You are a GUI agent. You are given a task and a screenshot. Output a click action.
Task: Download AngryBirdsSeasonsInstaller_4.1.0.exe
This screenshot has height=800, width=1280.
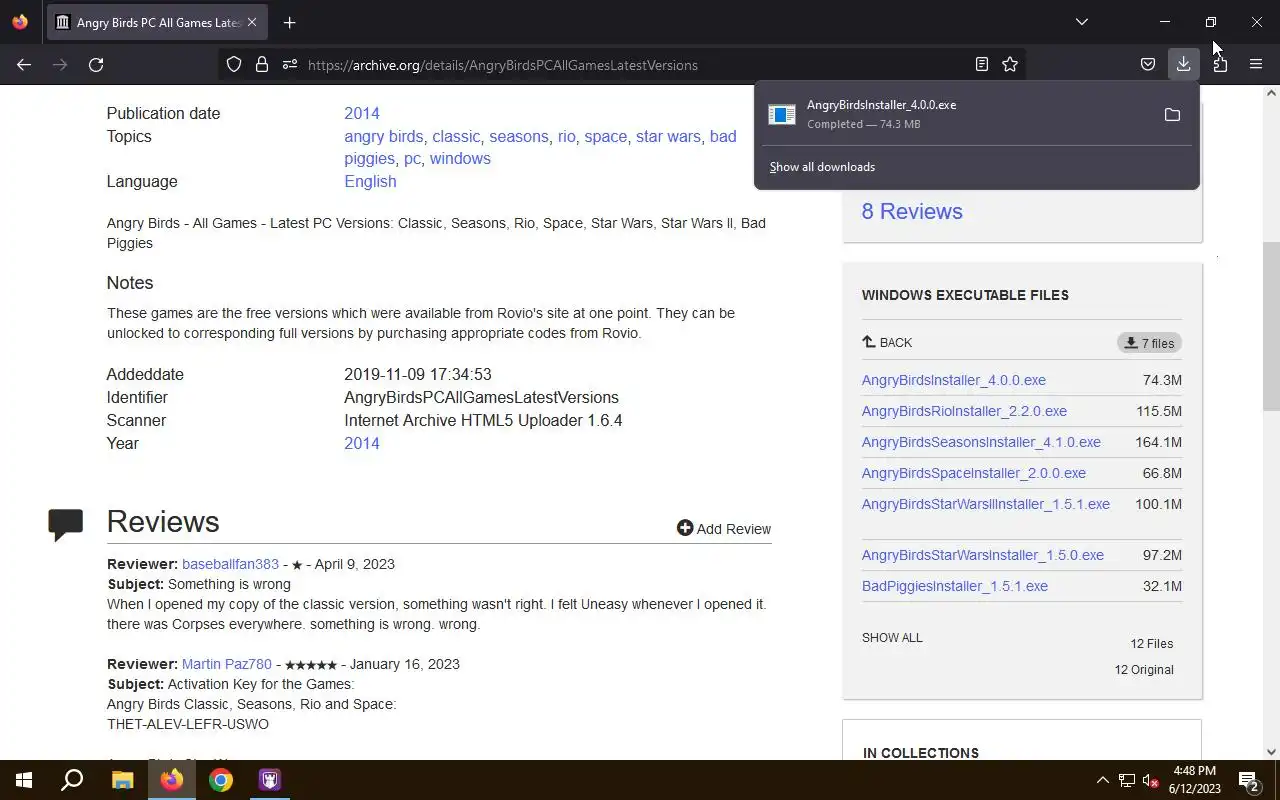(x=981, y=442)
